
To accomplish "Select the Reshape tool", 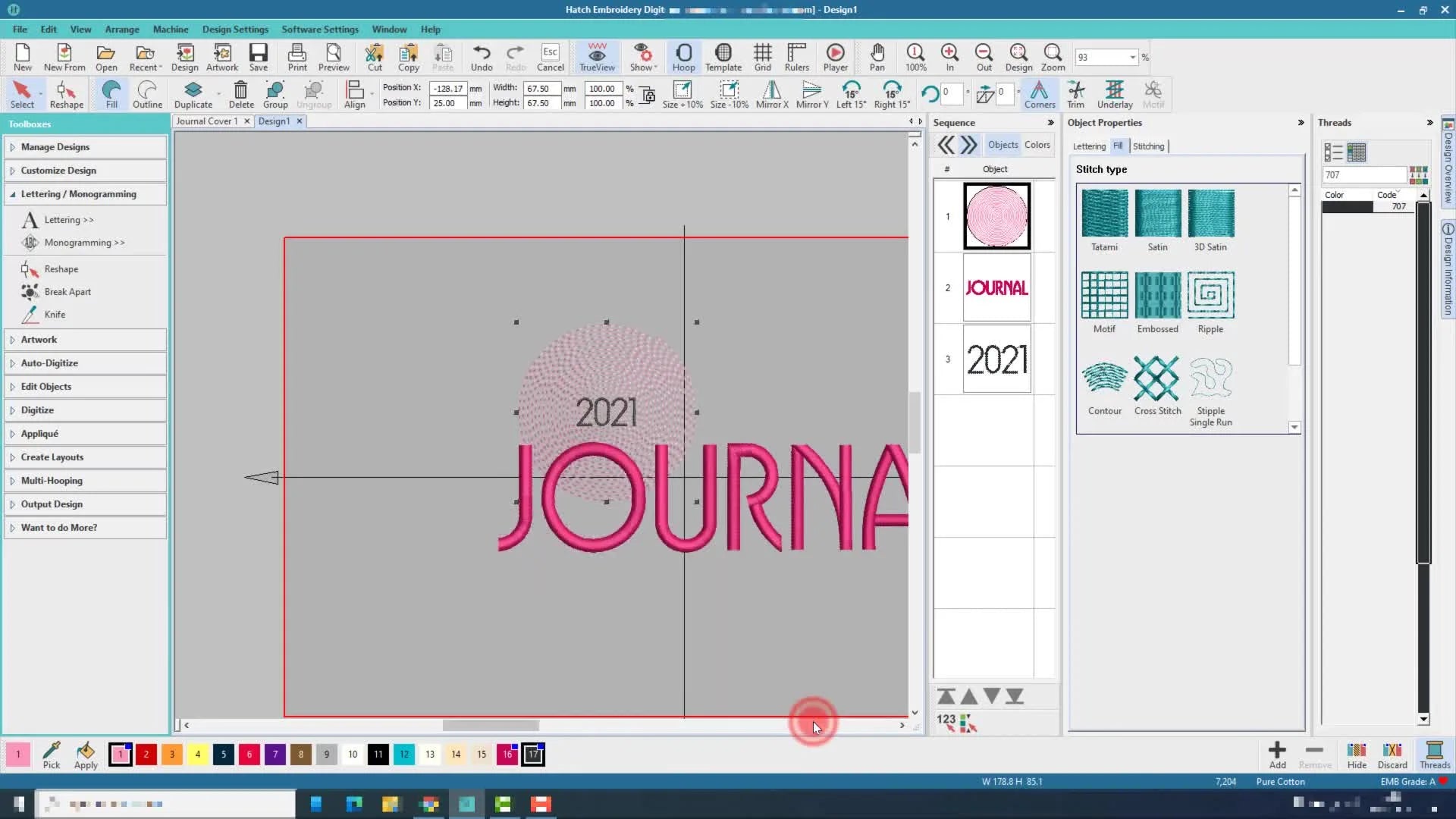I will click(x=66, y=93).
